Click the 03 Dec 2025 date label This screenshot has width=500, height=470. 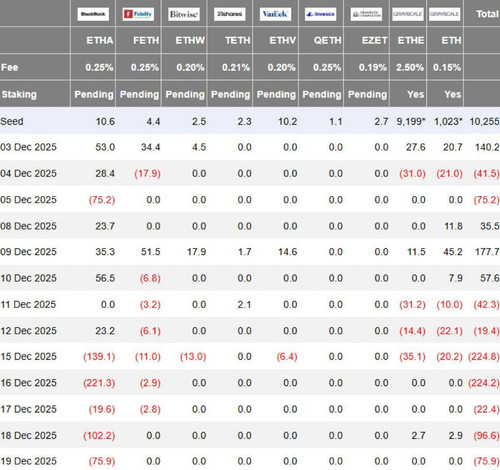[x=28, y=147]
